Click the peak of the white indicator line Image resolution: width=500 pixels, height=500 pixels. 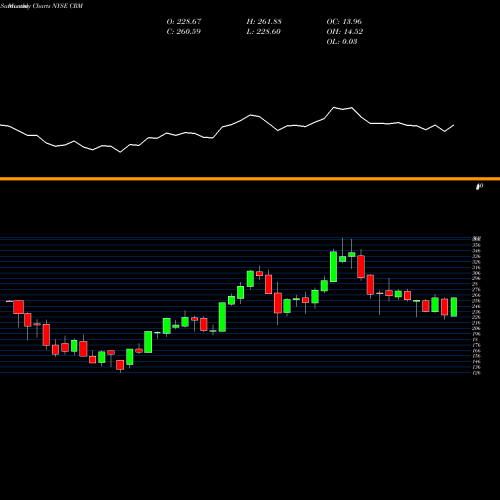click(x=334, y=107)
